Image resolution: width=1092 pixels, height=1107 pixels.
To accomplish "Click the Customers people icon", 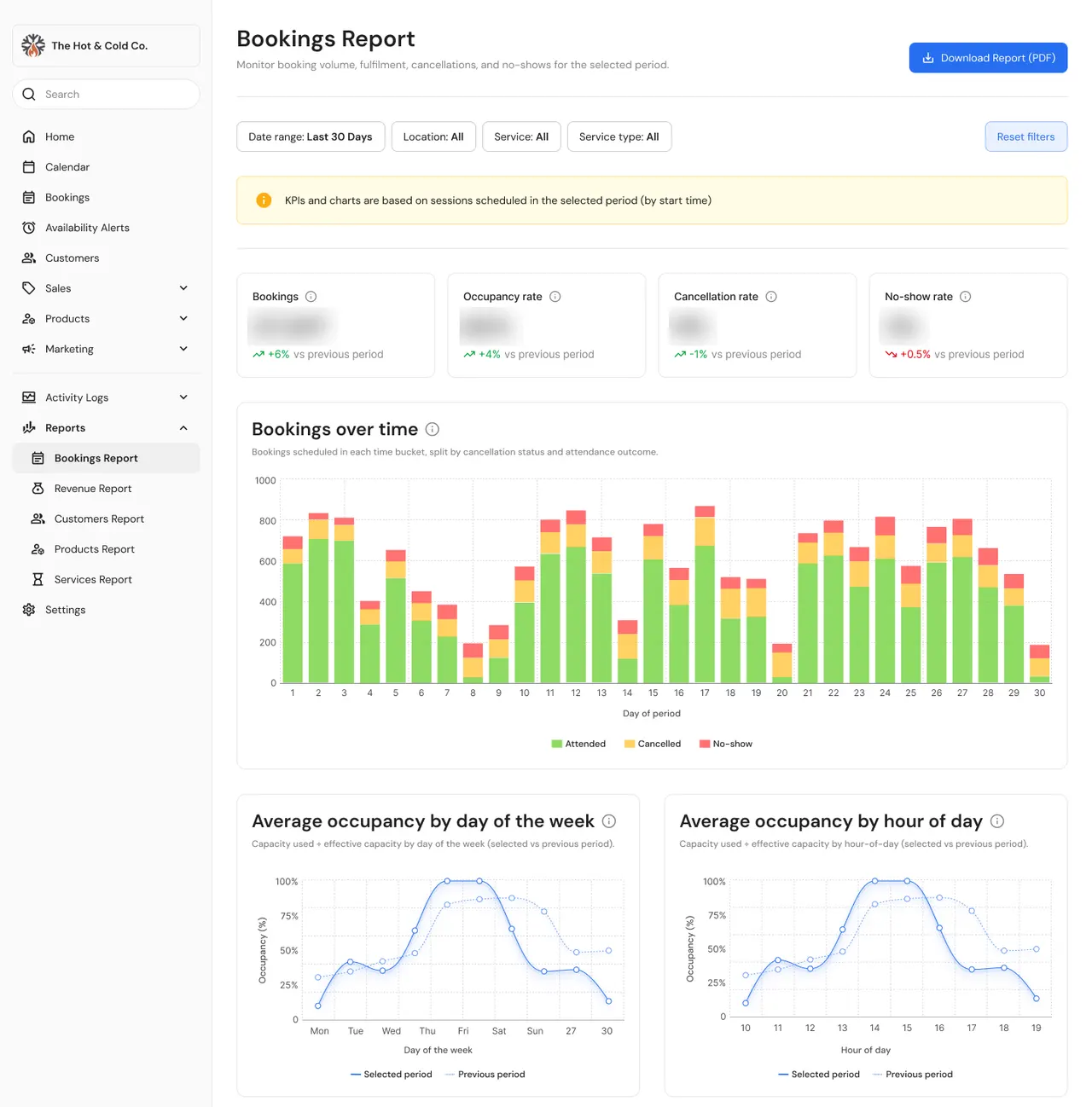I will (x=29, y=258).
